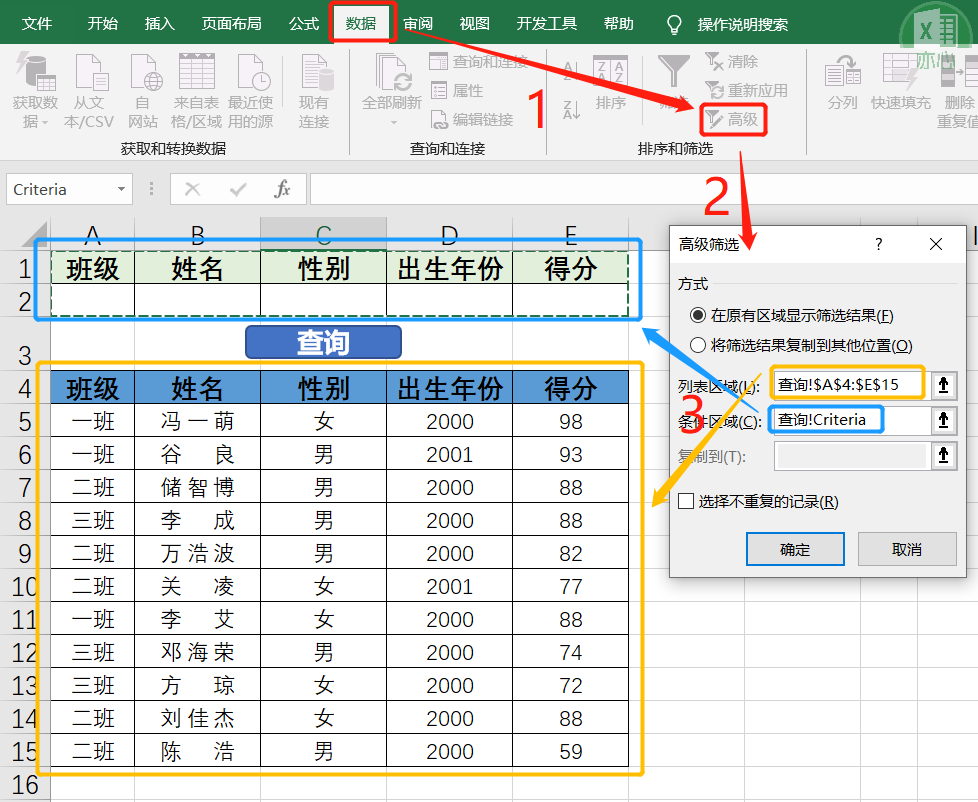This screenshot has width=978, height=802.
Task: Switch to the 插入 (Insert) tab
Action: click(160, 24)
